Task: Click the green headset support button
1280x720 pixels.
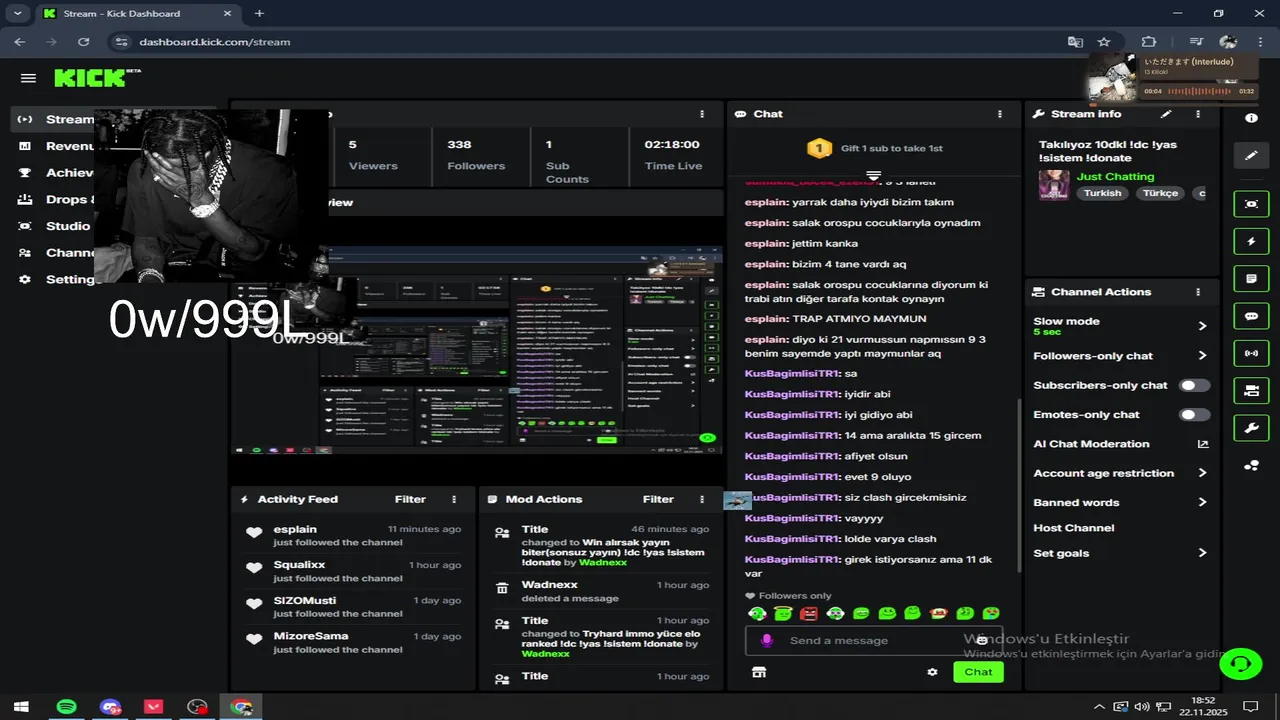Action: [x=1241, y=663]
